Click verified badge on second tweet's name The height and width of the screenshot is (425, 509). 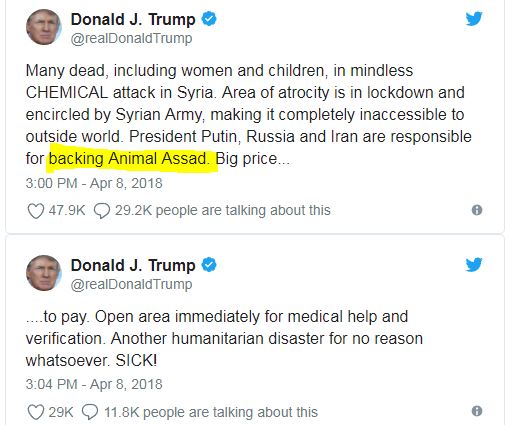point(209,265)
